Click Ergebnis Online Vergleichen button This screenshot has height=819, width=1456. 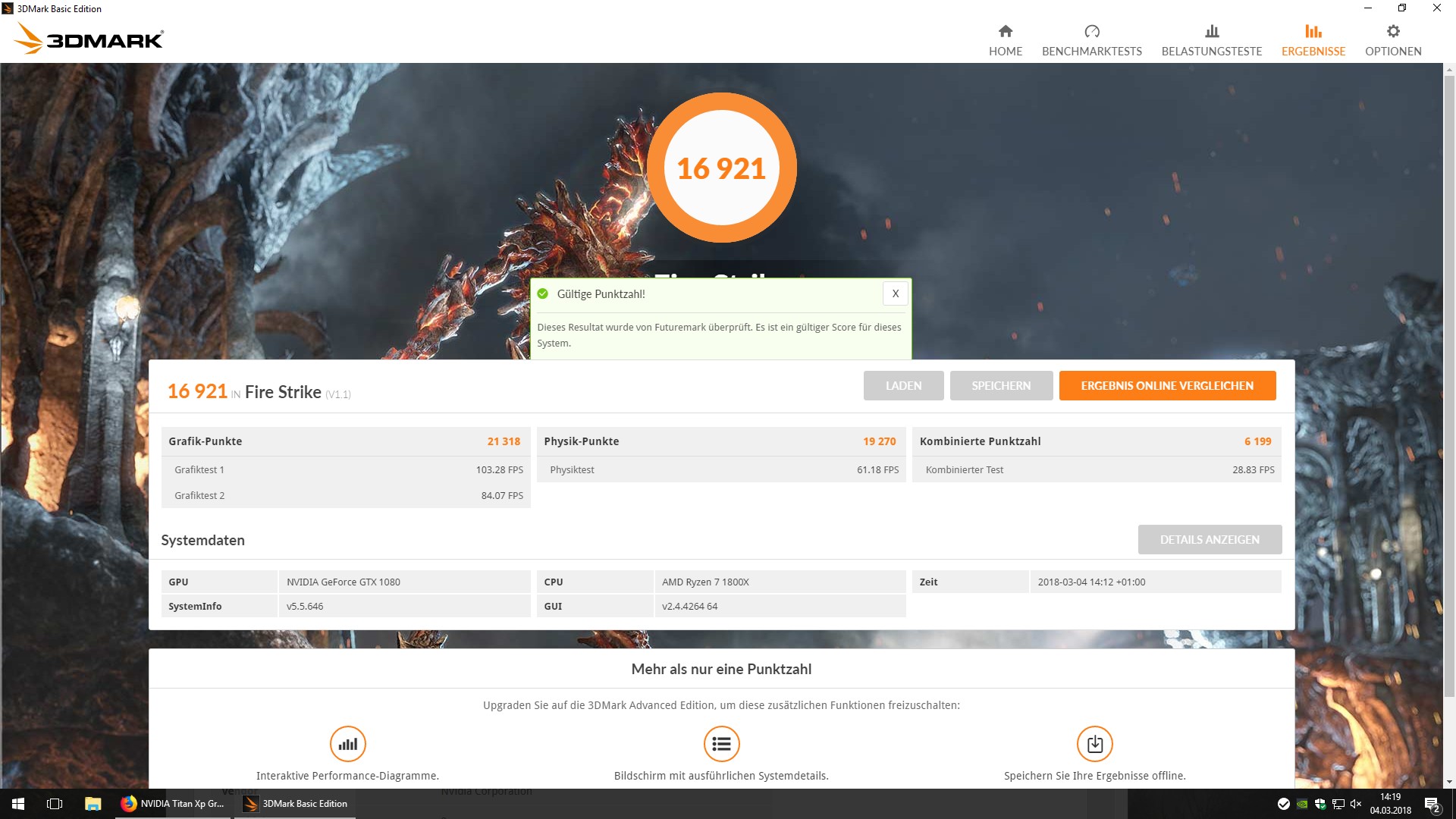pos(1167,385)
